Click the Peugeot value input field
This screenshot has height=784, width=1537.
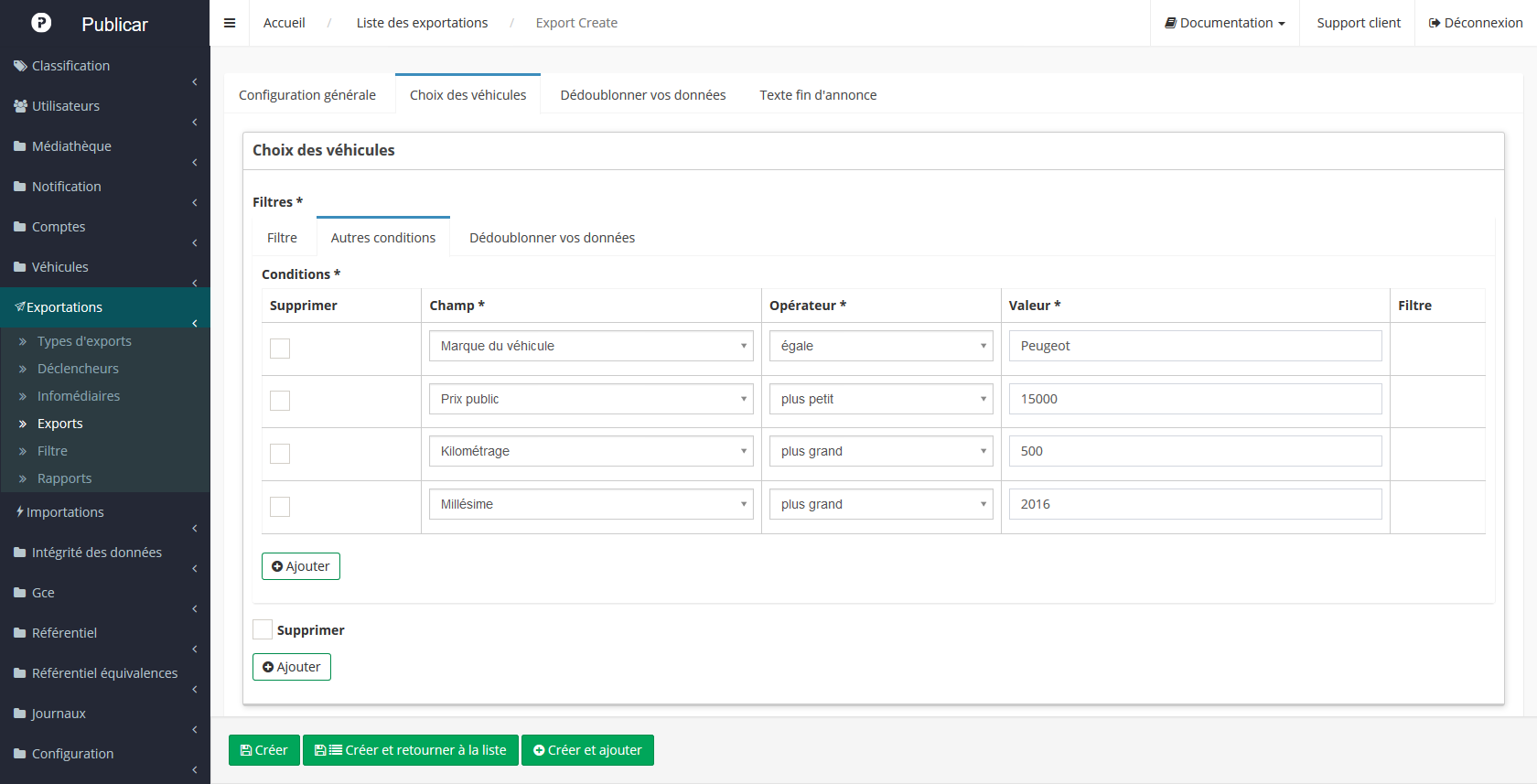click(1196, 346)
